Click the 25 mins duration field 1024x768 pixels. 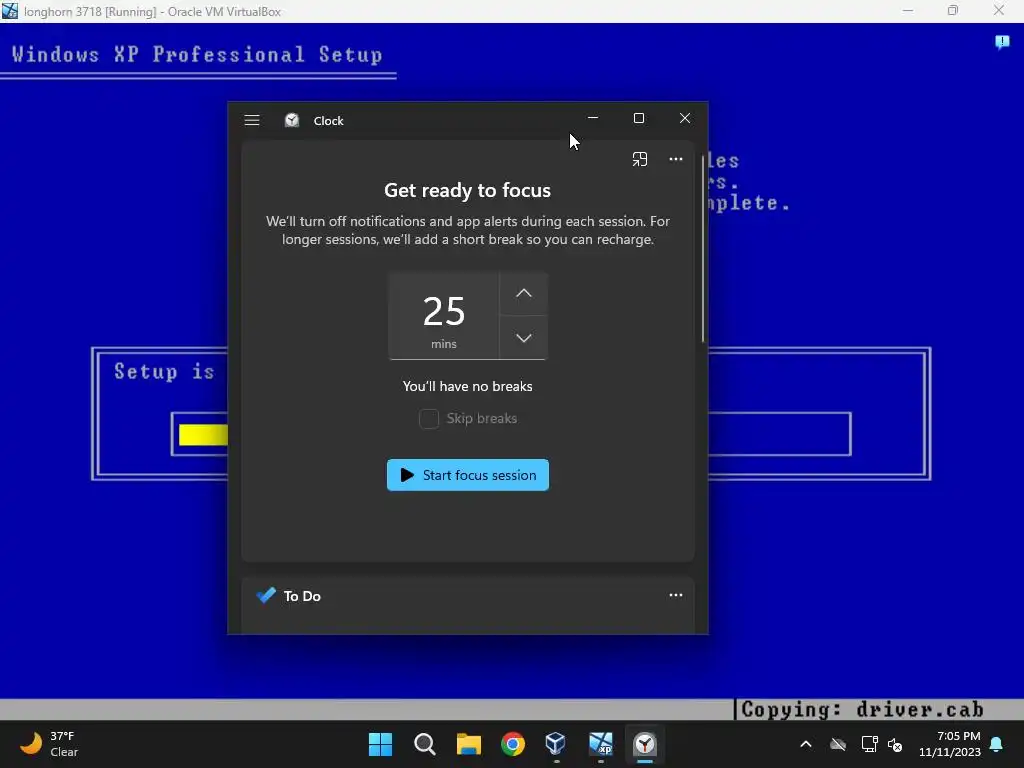[444, 316]
